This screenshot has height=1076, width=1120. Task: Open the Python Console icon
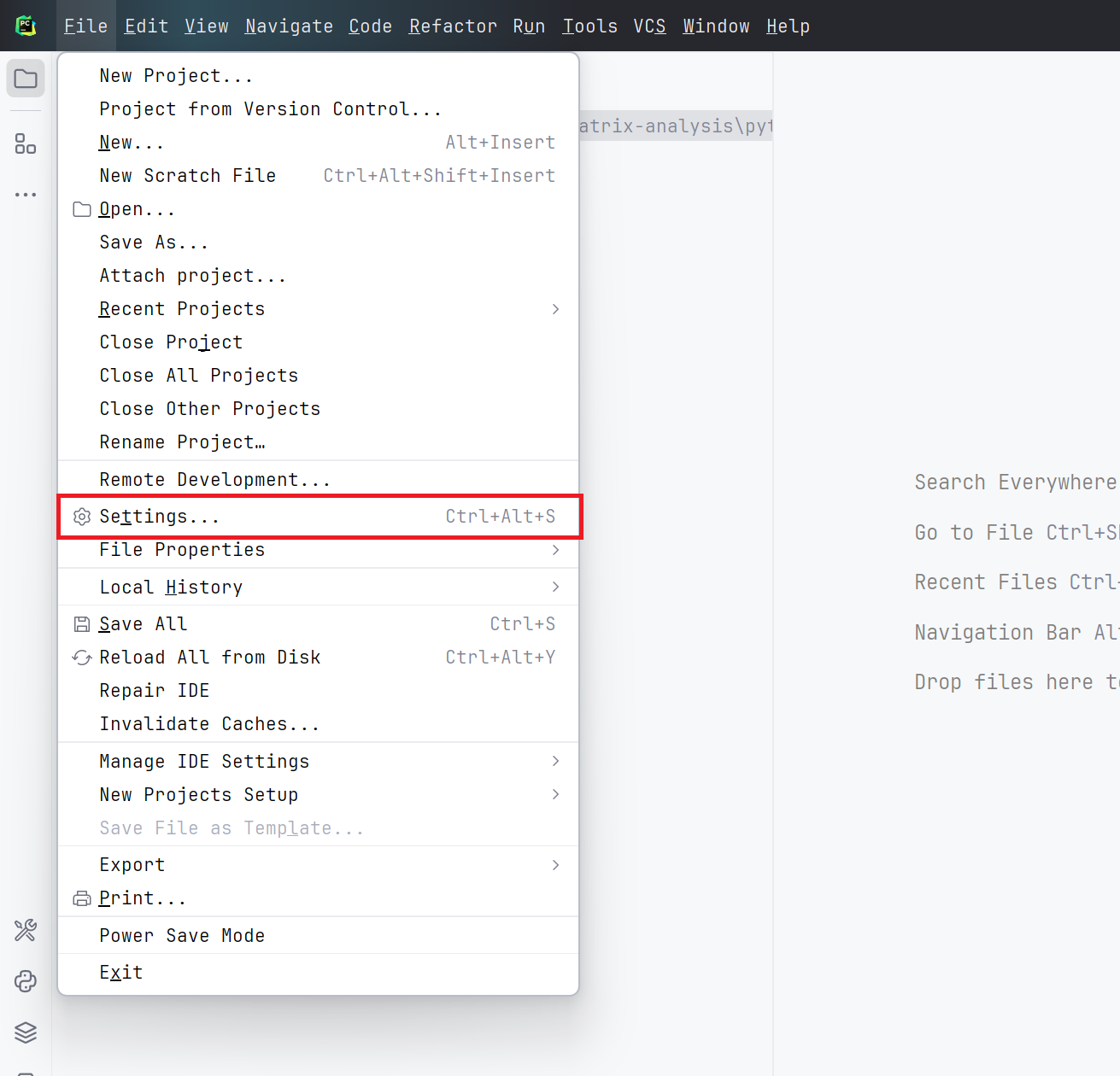point(26,981)
